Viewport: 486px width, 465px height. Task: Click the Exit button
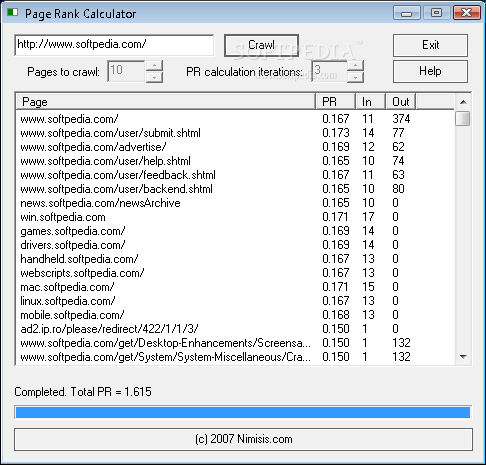pyautogui.click(x=430, y=45)
